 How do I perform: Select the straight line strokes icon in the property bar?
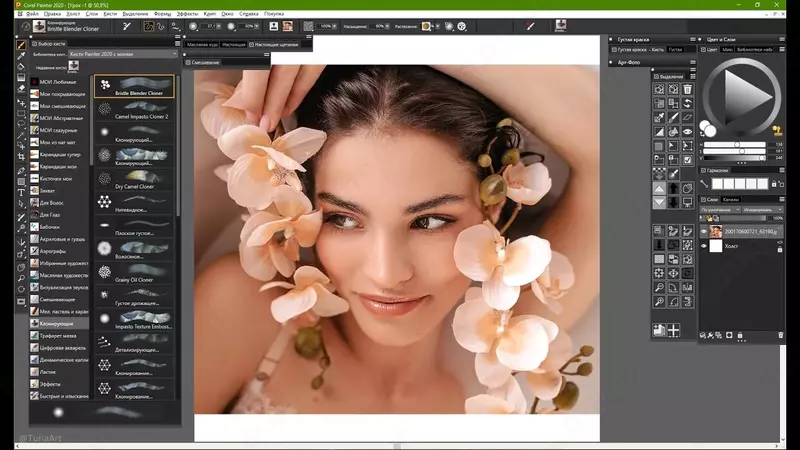[x=160, y=26]
